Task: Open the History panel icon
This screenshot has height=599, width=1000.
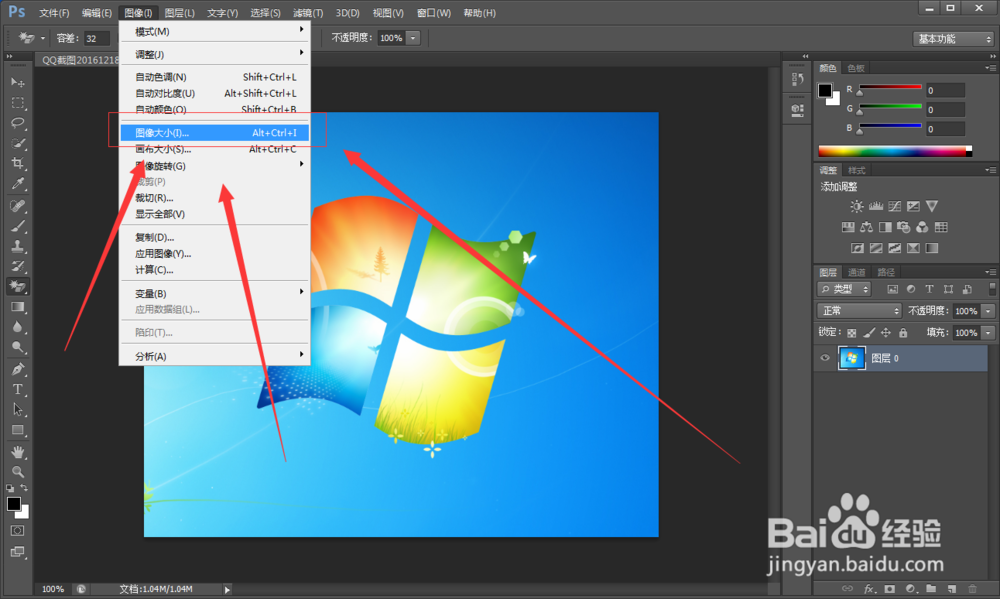Action: 797,79
